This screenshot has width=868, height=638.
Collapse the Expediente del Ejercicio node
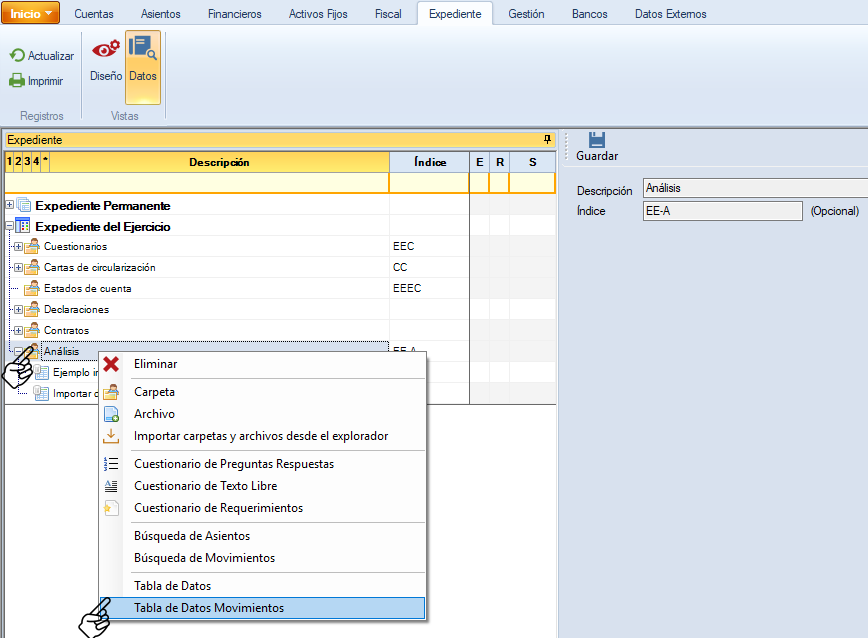10,226
